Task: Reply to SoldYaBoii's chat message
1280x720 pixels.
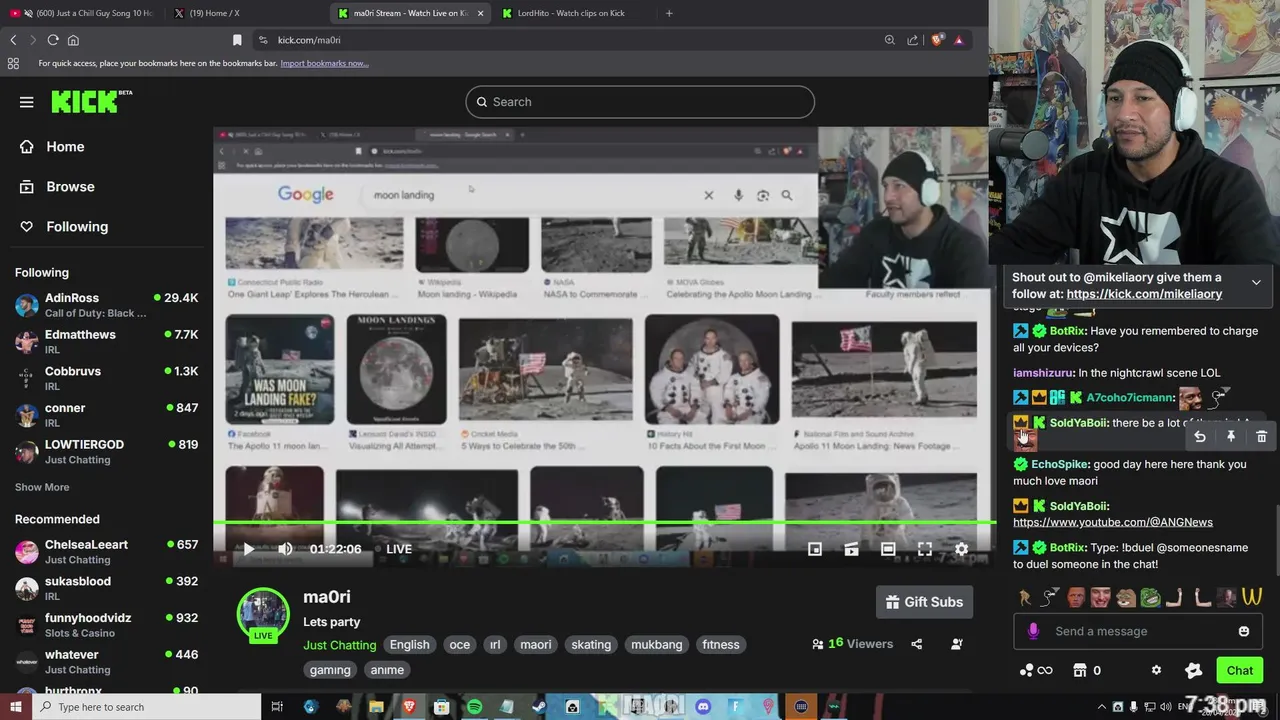Action: (1200, 437)
